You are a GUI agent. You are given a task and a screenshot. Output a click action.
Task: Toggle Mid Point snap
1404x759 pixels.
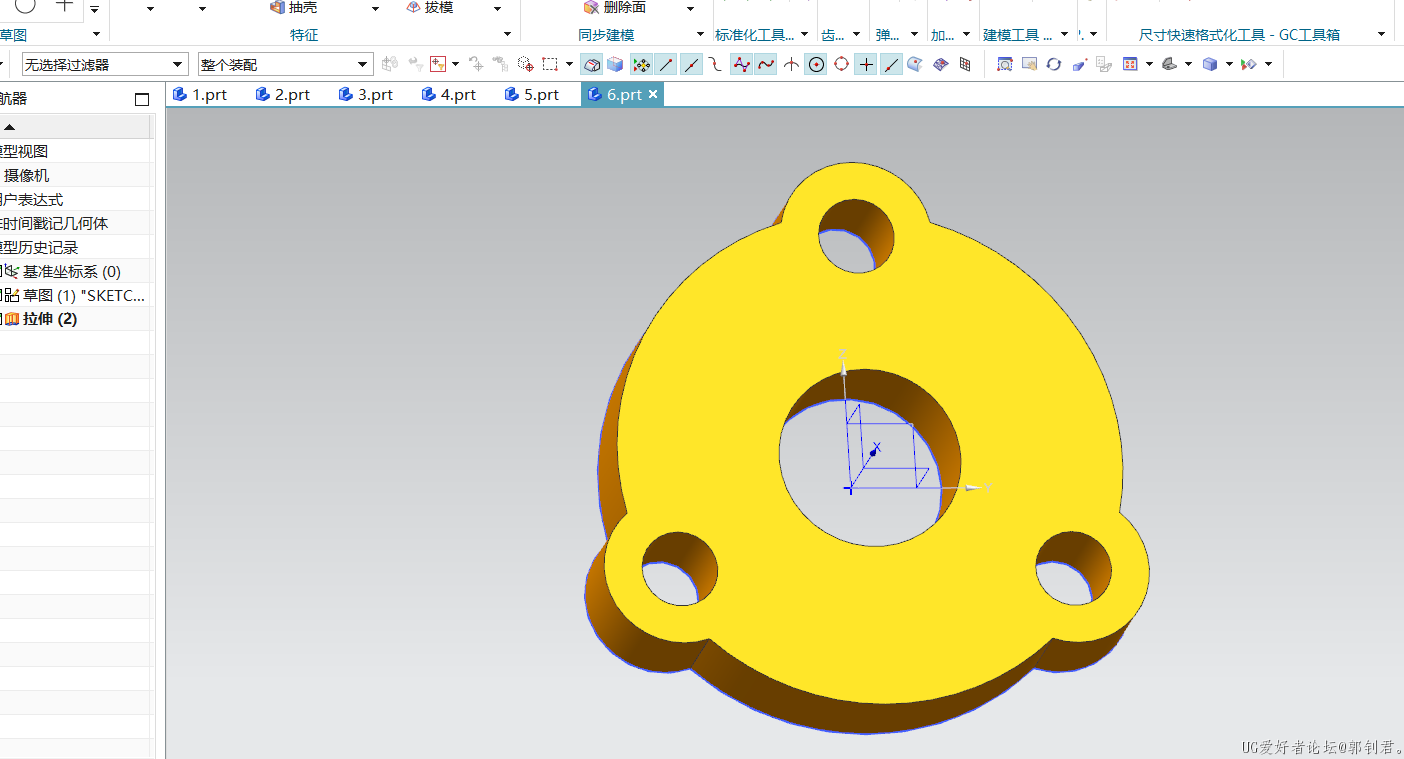tap(691, 64)
